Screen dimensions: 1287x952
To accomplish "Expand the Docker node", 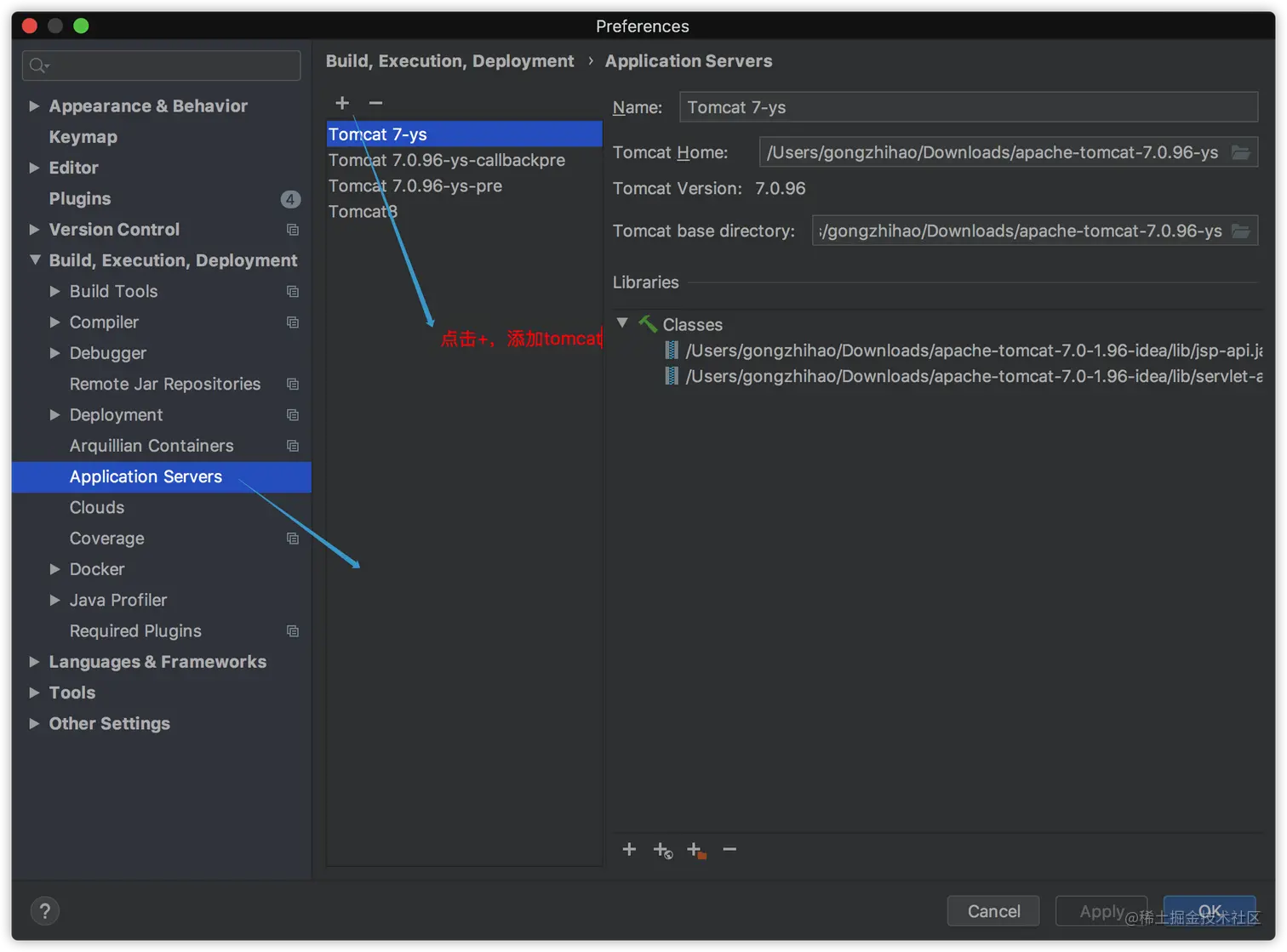I will tap(54, 569).
